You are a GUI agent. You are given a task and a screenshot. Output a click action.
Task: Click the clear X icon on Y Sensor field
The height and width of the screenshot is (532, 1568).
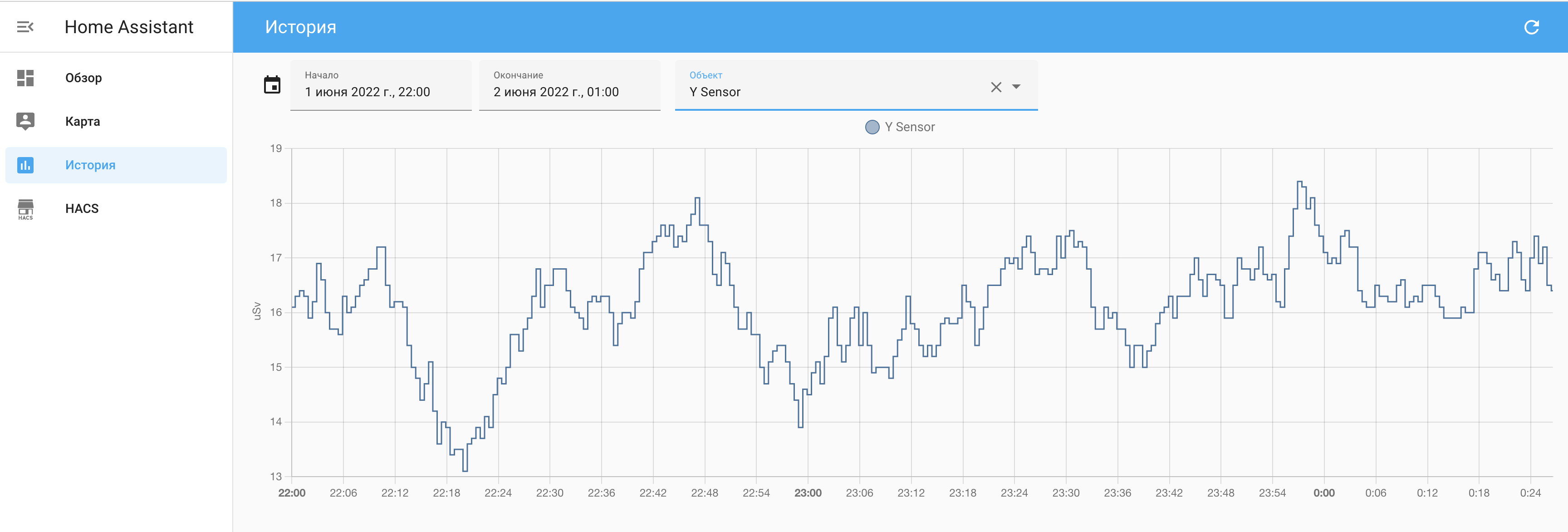996,87
